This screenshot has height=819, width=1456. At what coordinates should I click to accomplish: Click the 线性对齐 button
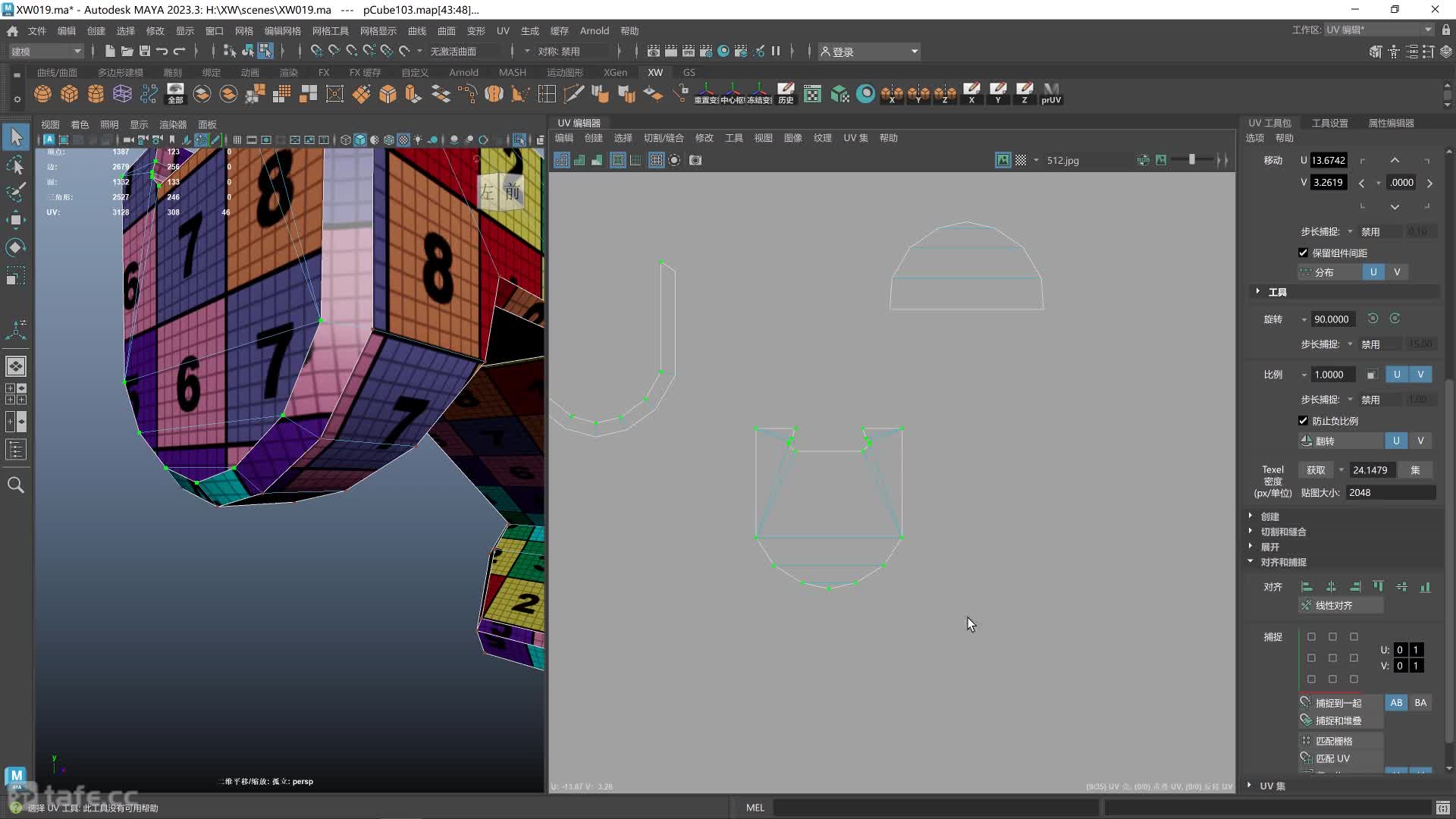coord(1340,605)
